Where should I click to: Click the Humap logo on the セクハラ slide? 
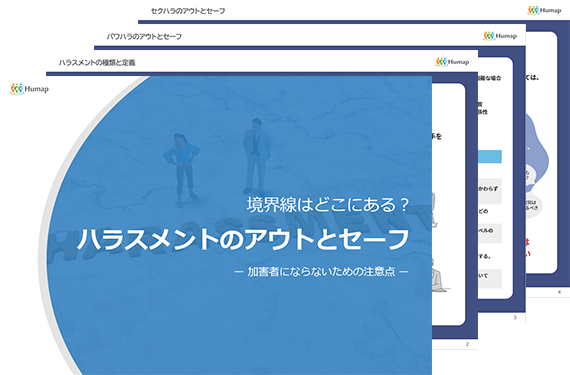click(544, 10)
